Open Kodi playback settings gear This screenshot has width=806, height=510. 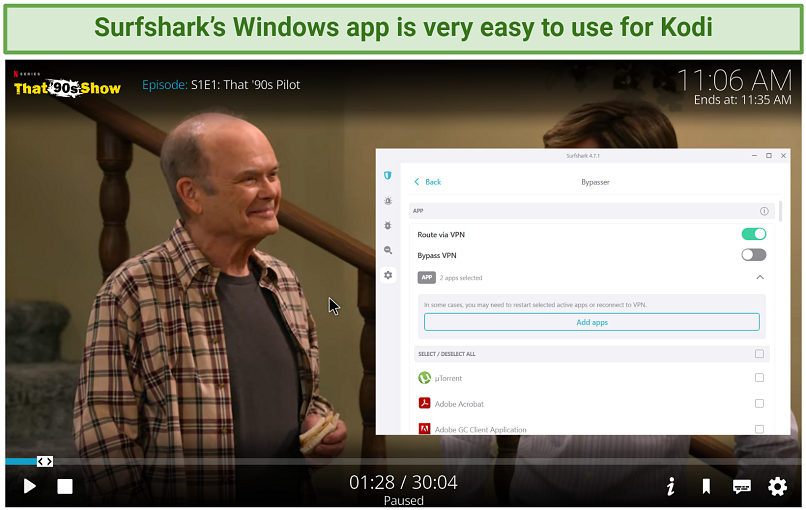[x=777, y=486]
